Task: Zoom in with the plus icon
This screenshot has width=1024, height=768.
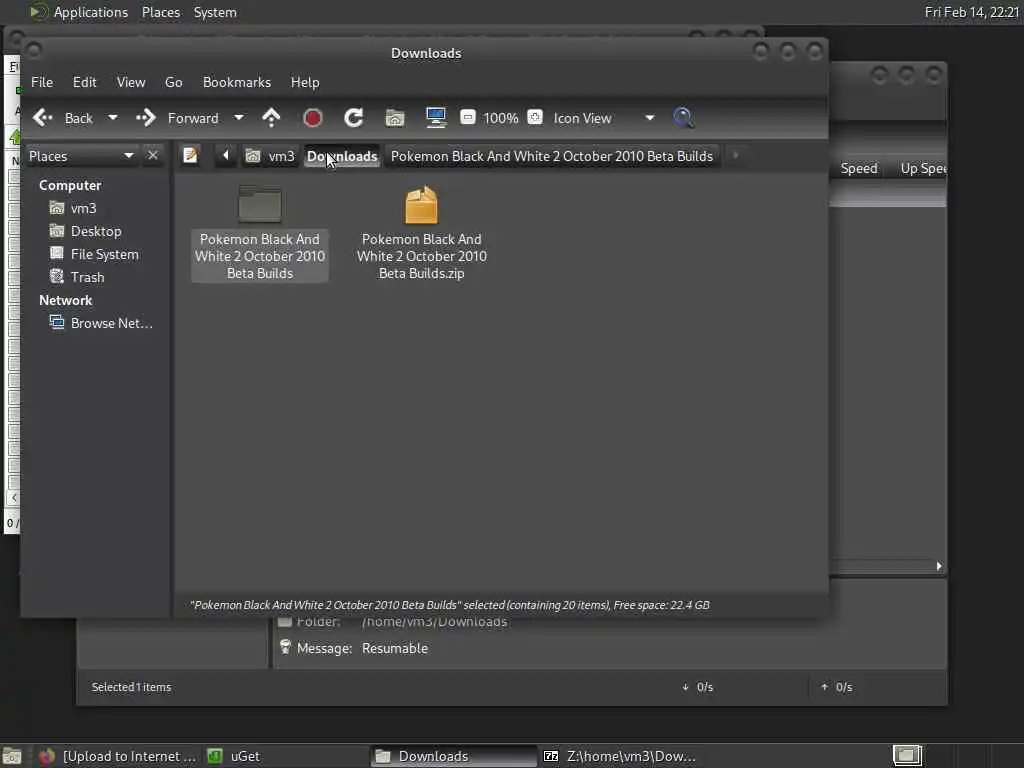Action: click(535, 118)
